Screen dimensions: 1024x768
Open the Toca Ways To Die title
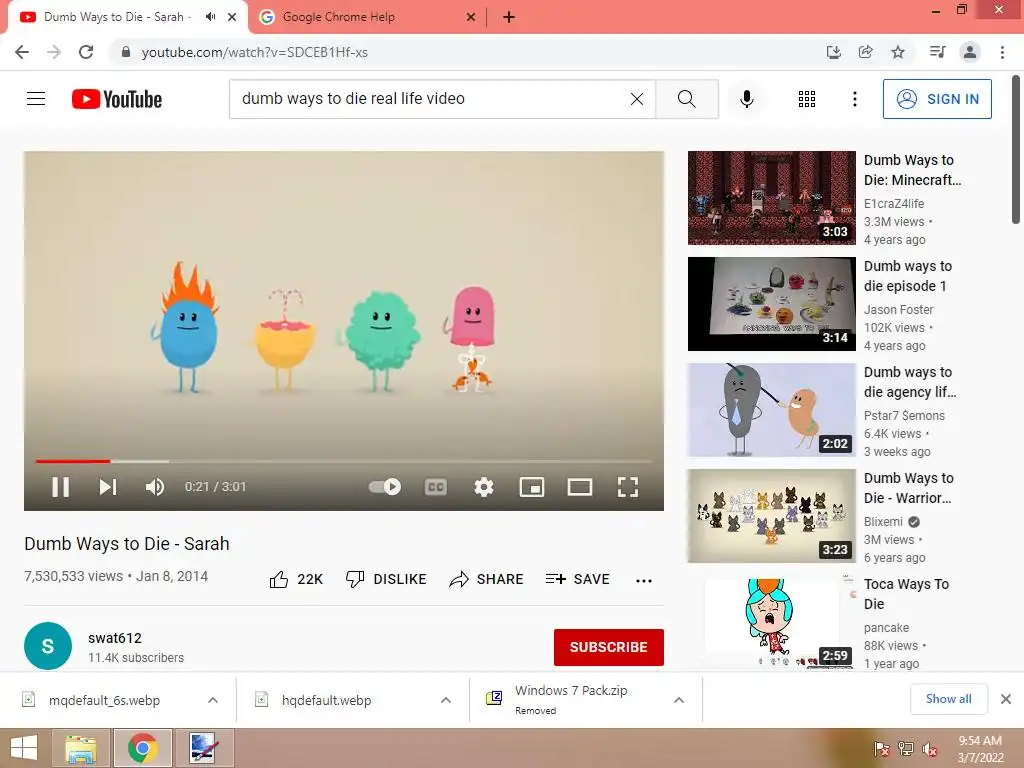906,594
